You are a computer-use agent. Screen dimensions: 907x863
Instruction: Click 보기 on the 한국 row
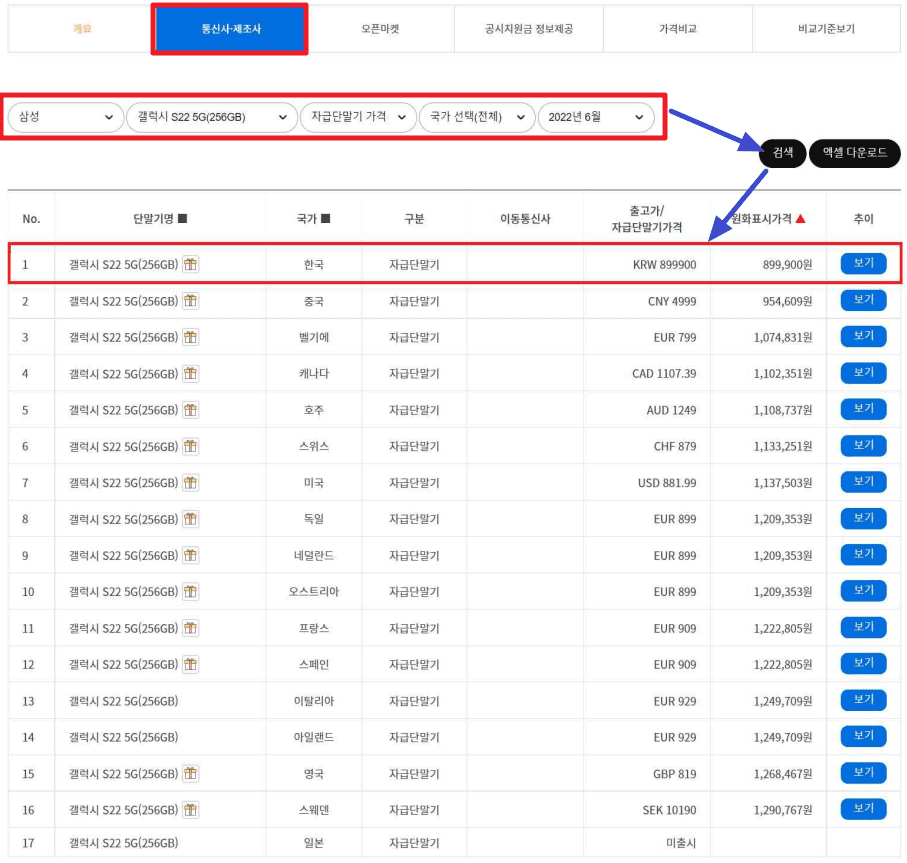(x=866, y=263)
